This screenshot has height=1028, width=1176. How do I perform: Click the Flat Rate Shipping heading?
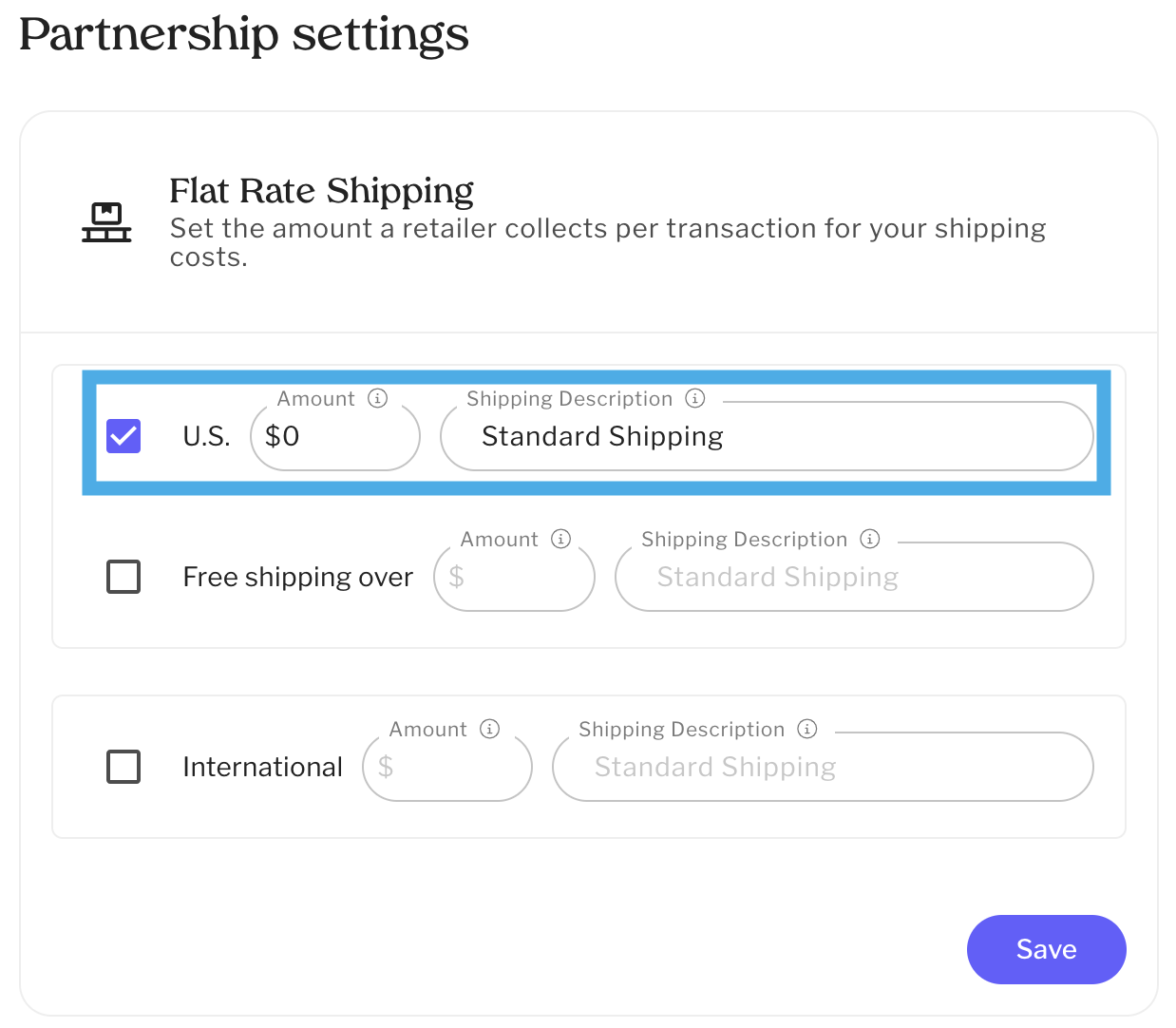pos(321,191)
